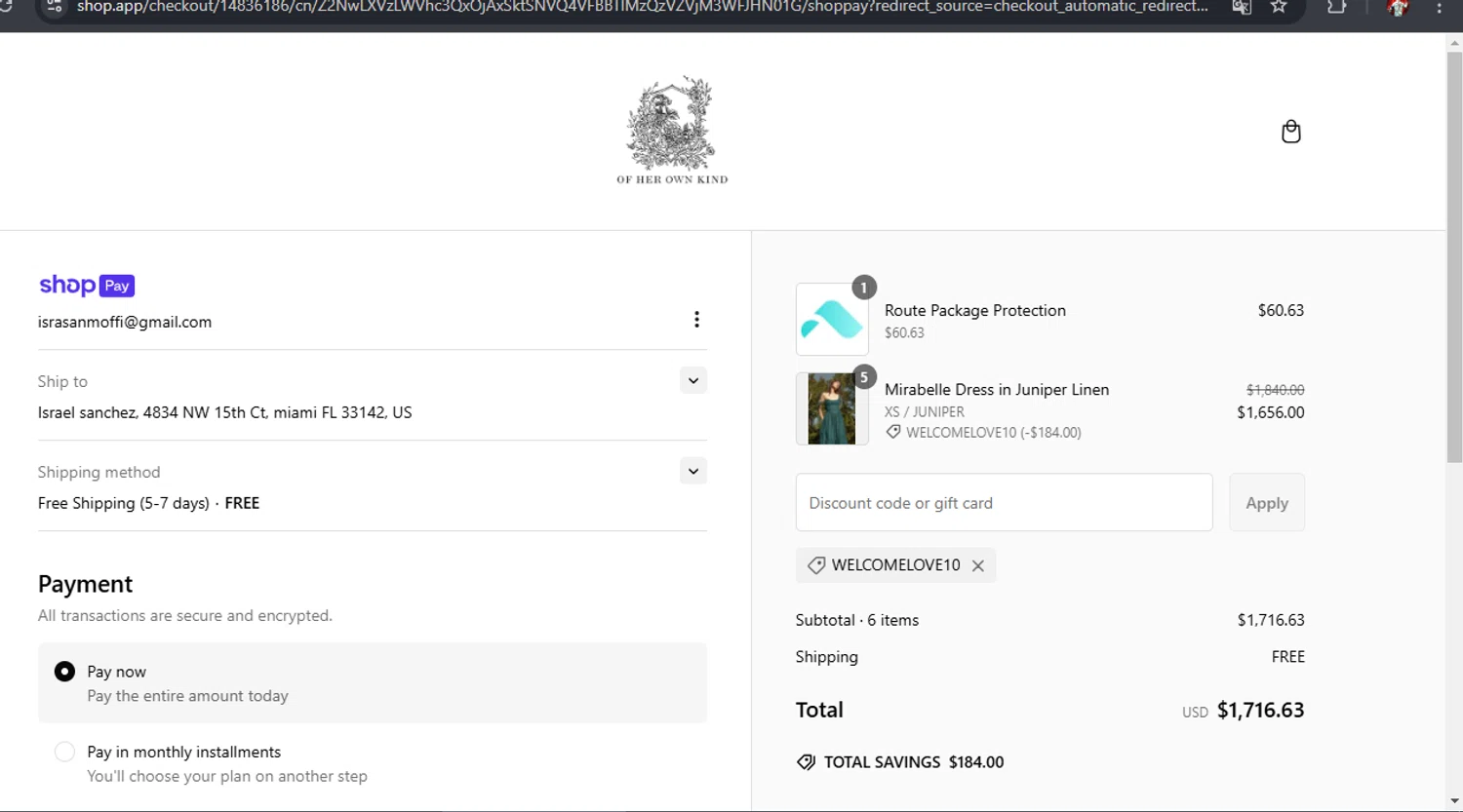Click the browser address bar URL
The image size is (1463, 812).
coord(642,7)
